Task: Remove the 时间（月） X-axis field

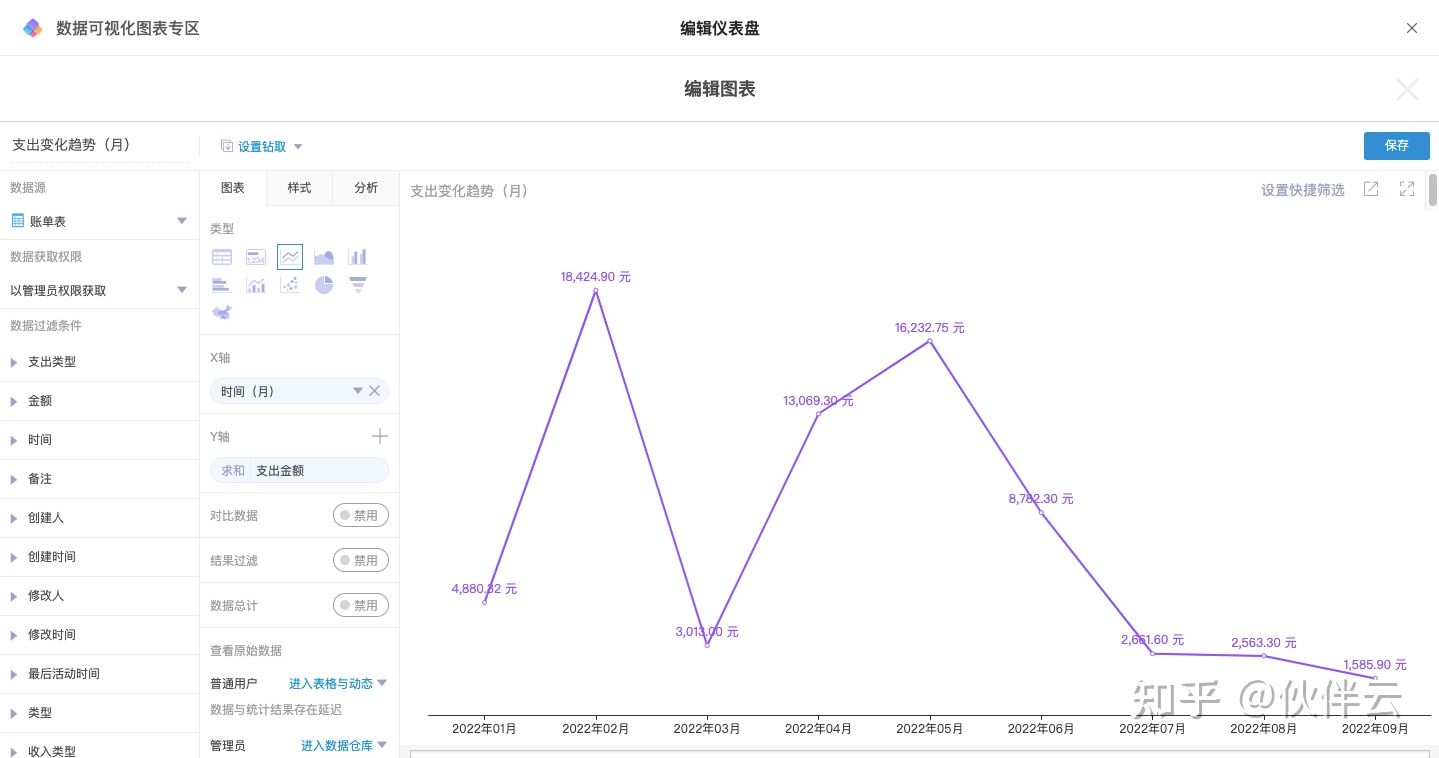Action: [x=374, y=391]
